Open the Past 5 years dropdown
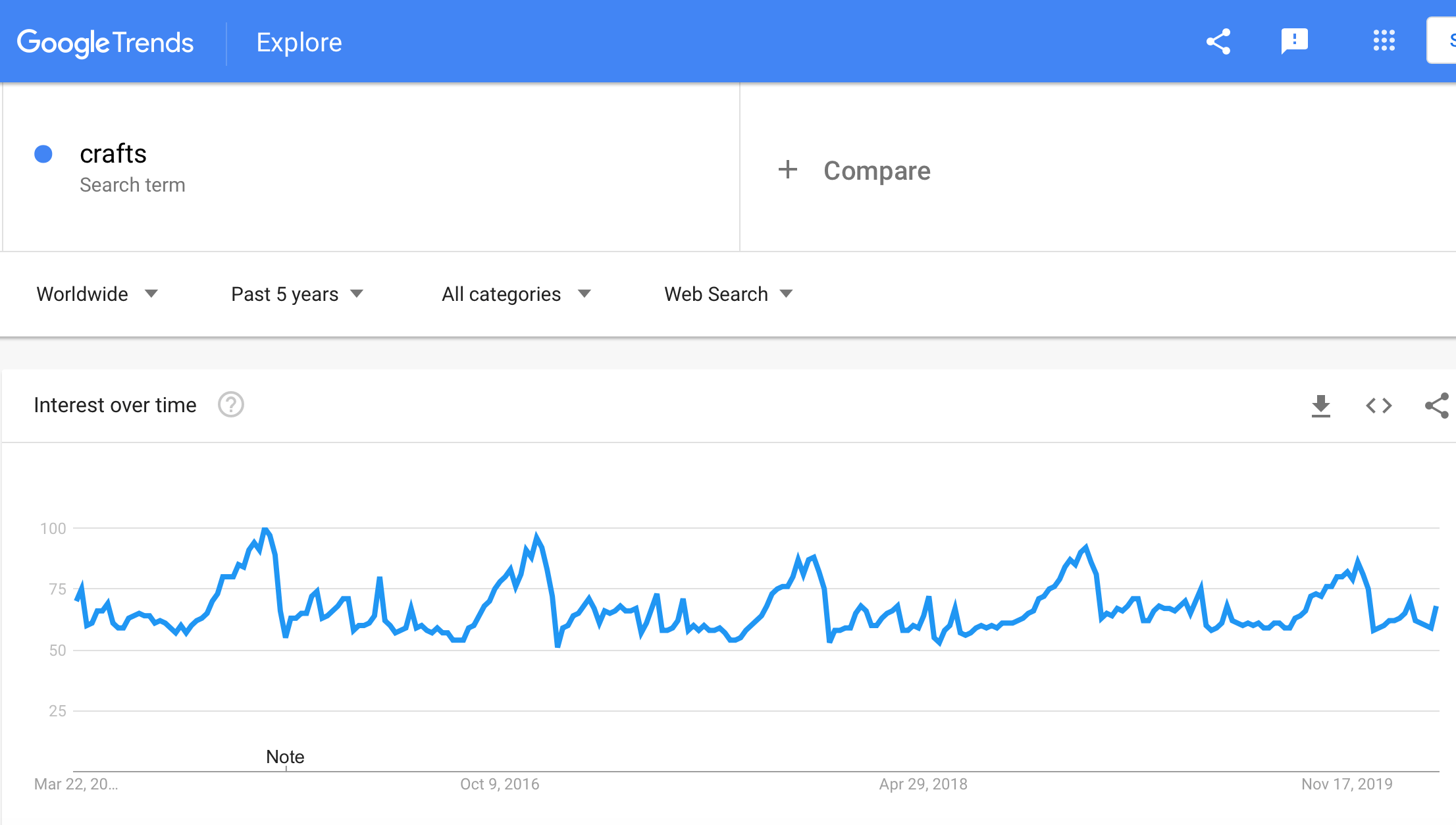Viewport: 1456px width, 825px height. tap(298, 294)
